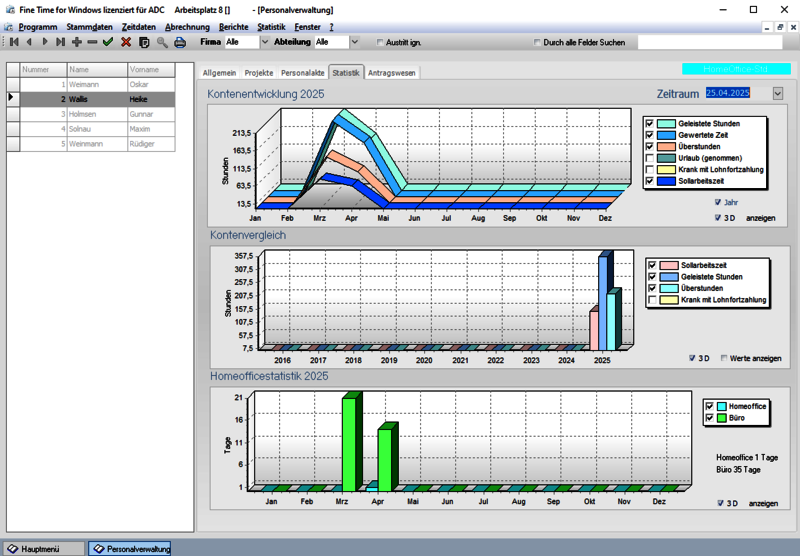Click the Zeitraum date field 25.04.2025

(x=728, y=93)
